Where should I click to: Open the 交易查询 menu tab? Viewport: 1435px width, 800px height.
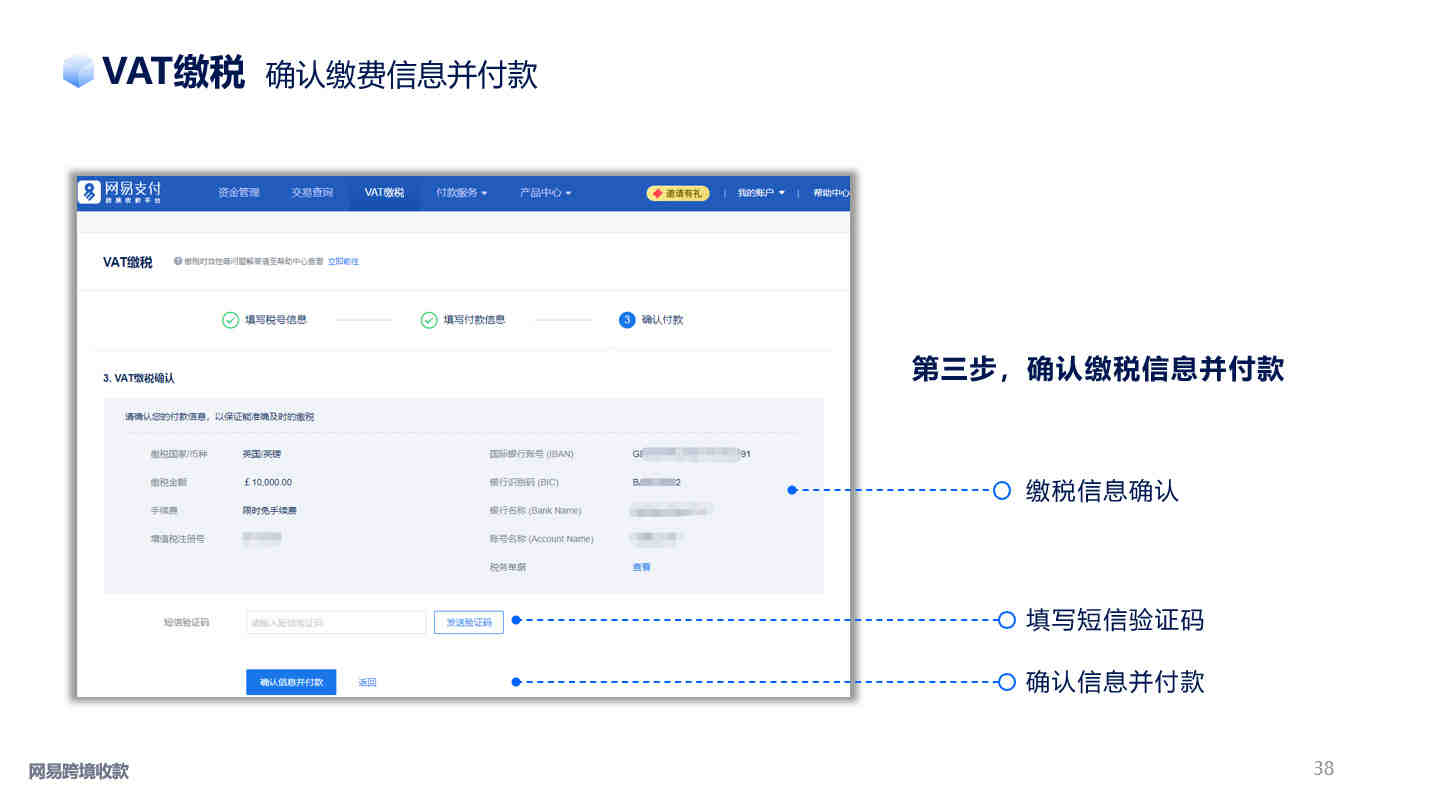click(x=312, y=193)
